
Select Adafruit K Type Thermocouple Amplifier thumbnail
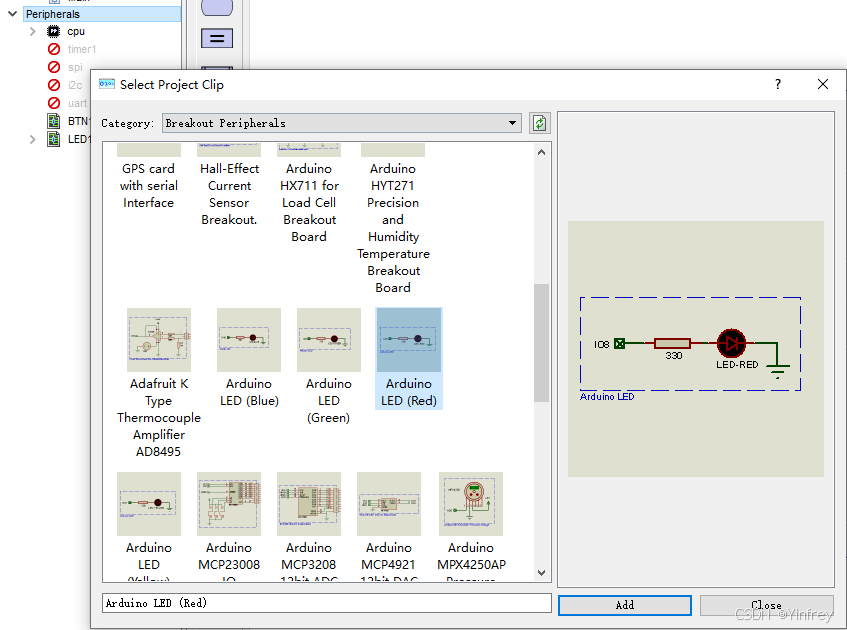(x=159, y=340)
